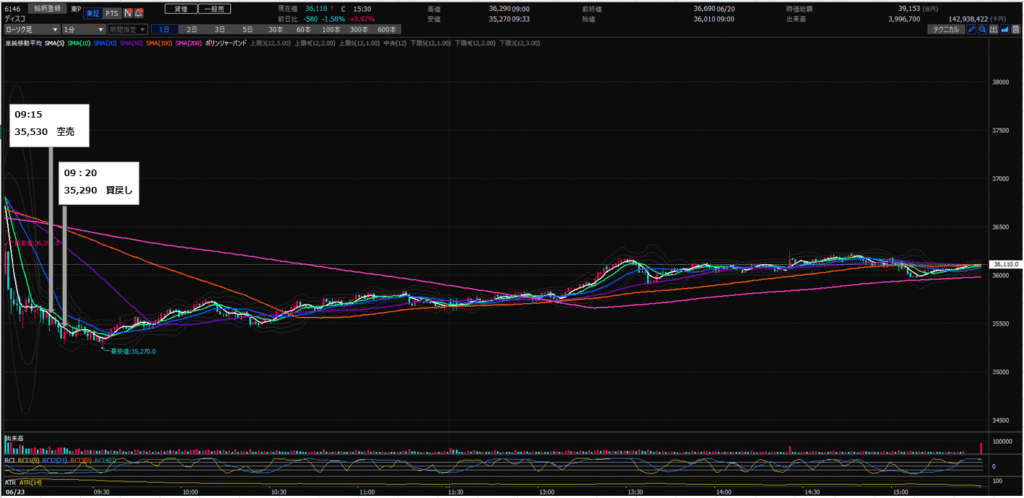
Task: Select the 1日 range tab
Action: pos(164,29)
